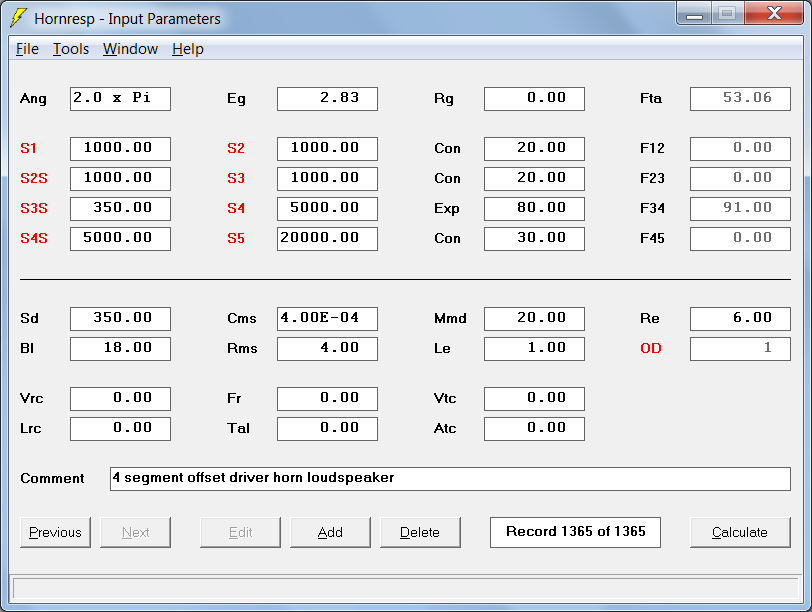Click the Record 1365 of 1365 indicator
The width and height of the screenshot is (812, 612).
pos(575,532)
